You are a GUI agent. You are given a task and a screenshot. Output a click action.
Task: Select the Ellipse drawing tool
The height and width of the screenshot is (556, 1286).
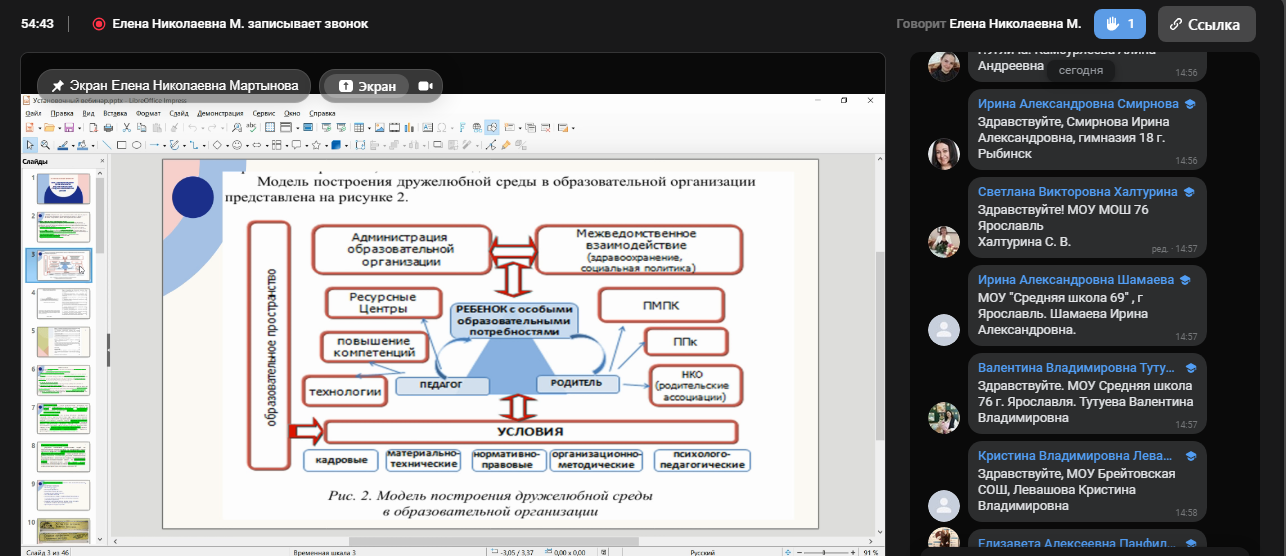(137, 145)
